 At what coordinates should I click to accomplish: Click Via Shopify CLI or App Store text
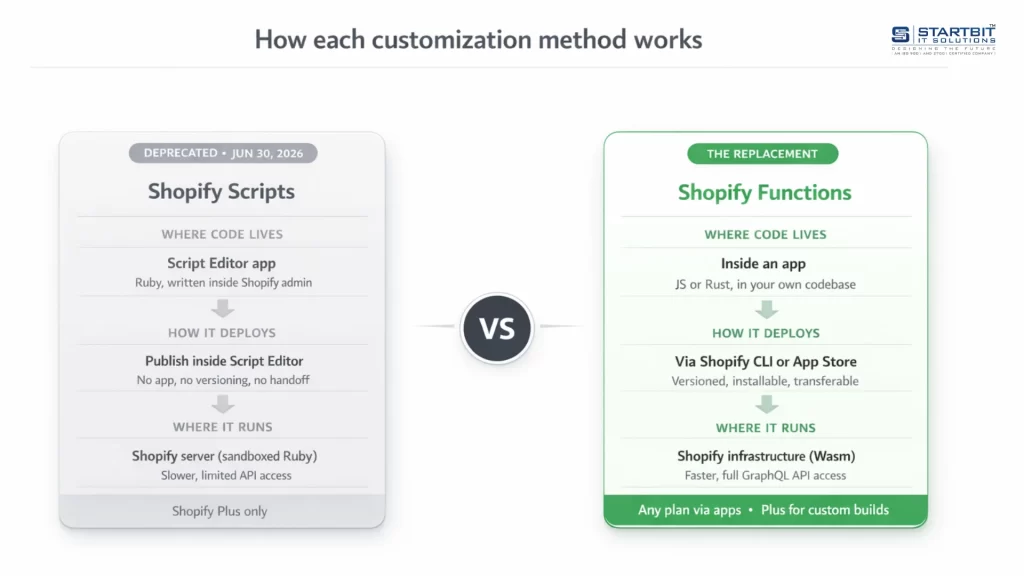[766, 361]
